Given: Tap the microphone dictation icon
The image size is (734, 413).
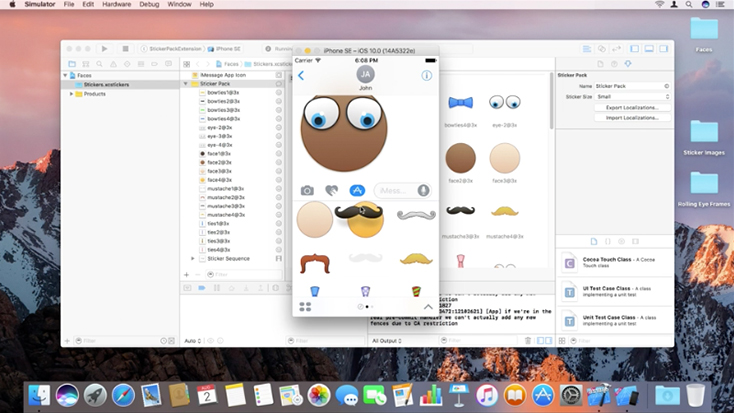Looking at the screenshot, I should pyautogui.click(x=424, y=190).
